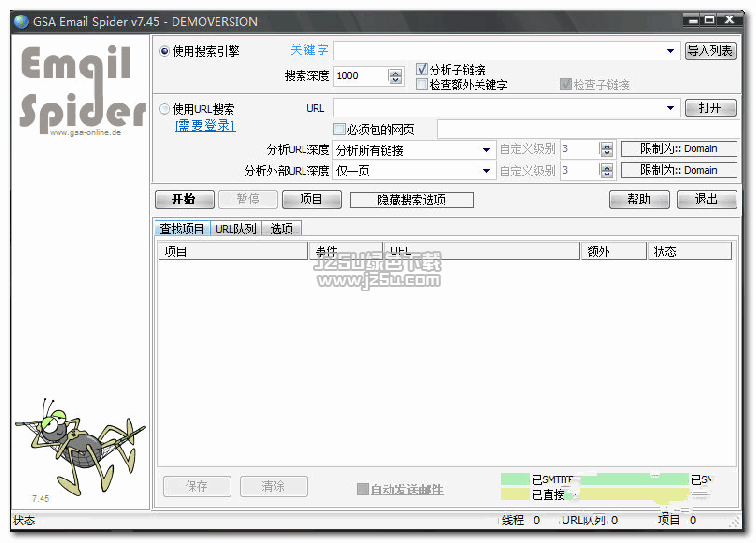This screenshot has height=543, width=756.
Task: Expand the 关键字 dropdown arrow
Action: tap(670, 51)
